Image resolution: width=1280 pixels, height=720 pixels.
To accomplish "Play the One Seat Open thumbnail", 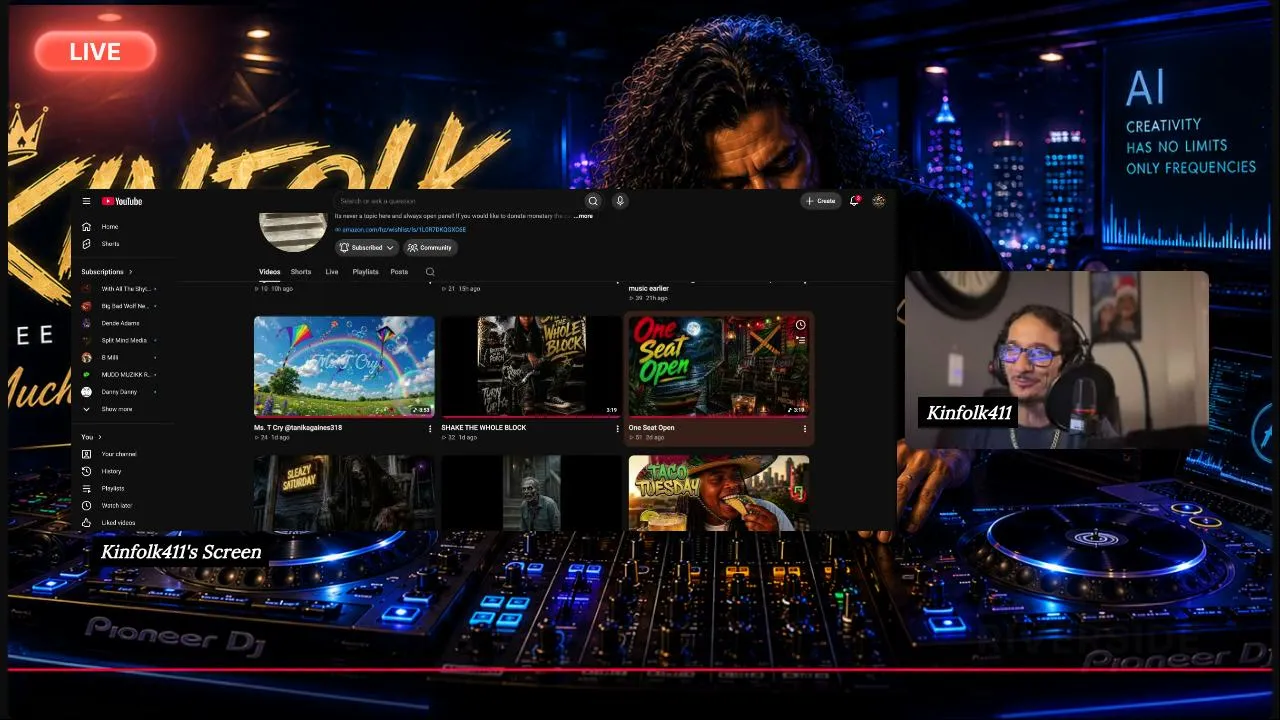I will tap(718, 366).
